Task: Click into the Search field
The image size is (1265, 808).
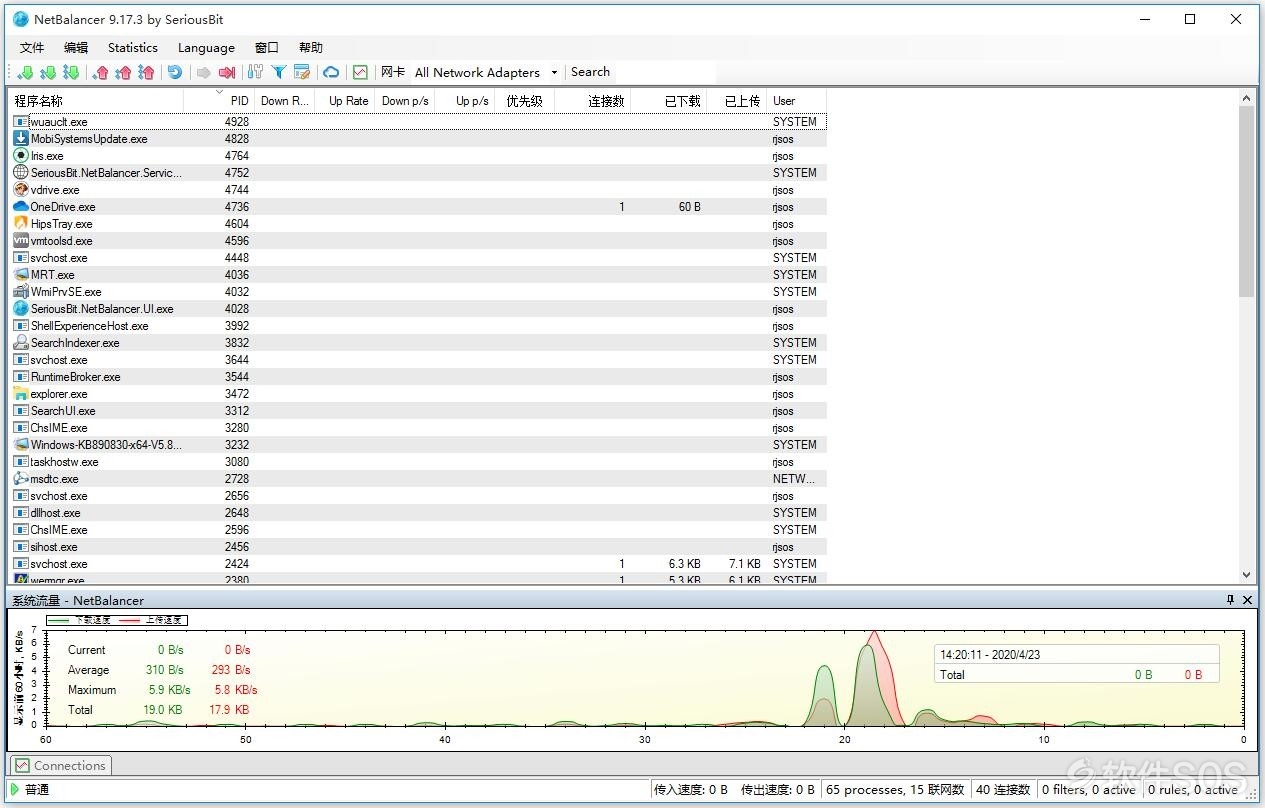Action: click(640, 72)
